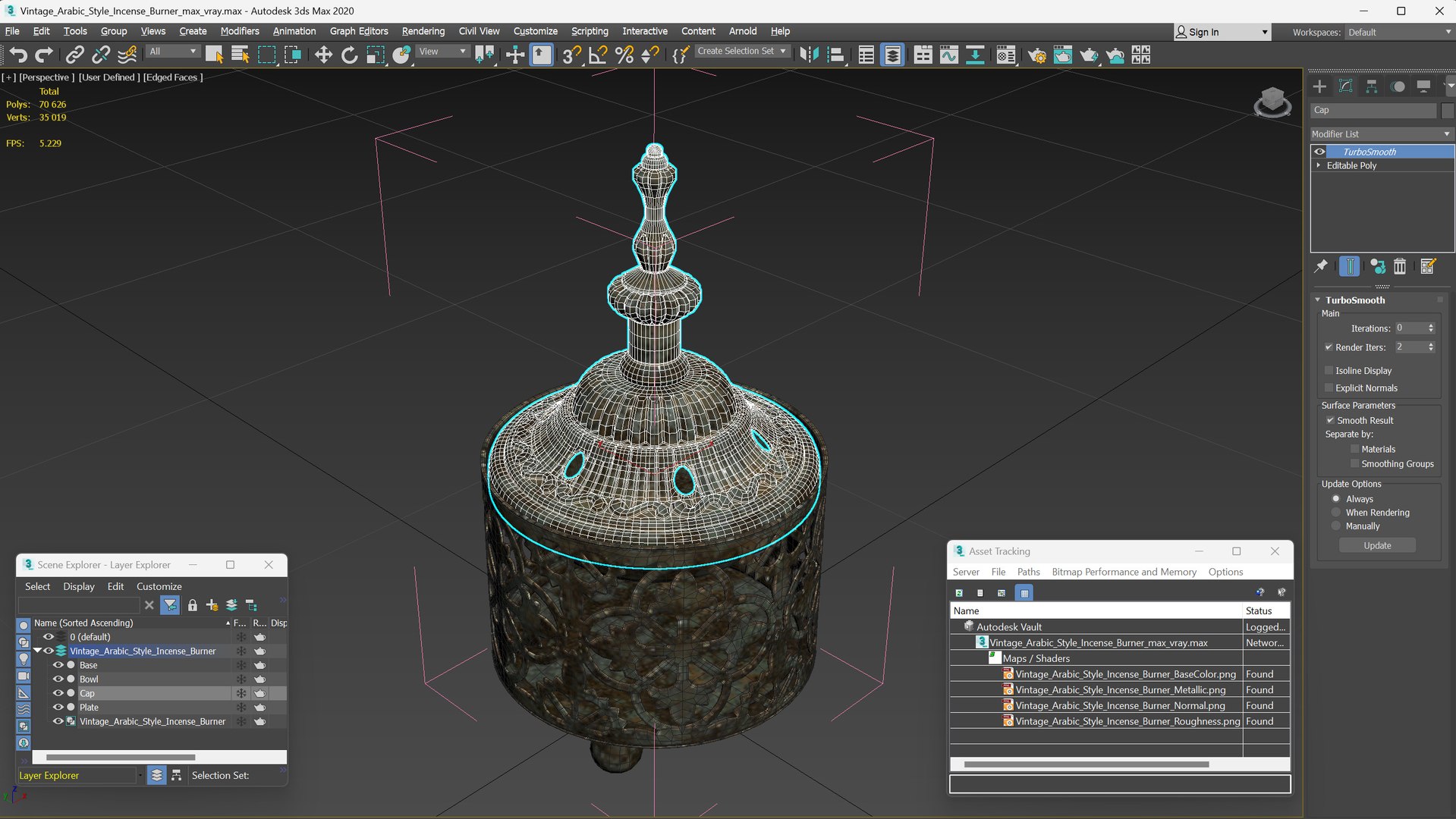Viewport: 1456px width, 819px height.
Task: Click the Update button
Action: click(x=1377, y=545)
